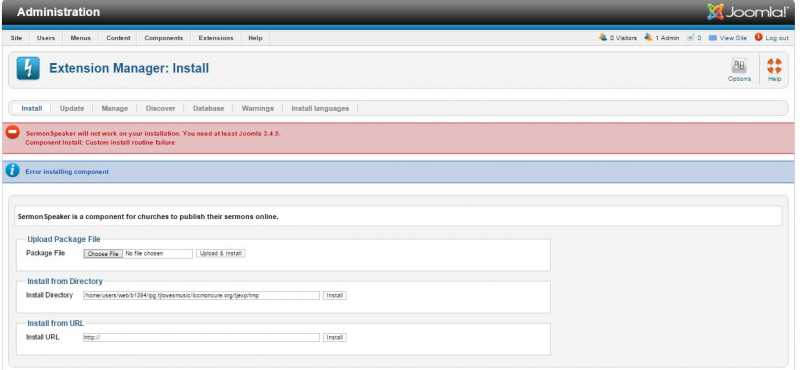Click 'SermonSpeaker will not work' error text
This screenshot has width=800, height=370.
pyautogui.click(x=153, y=133)
